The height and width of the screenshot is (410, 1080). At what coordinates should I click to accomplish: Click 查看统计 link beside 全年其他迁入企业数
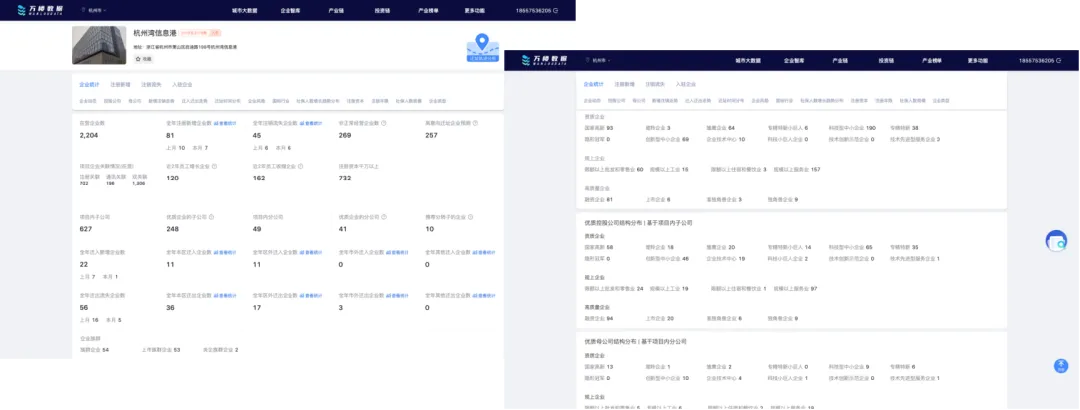(x=484, y=253)
